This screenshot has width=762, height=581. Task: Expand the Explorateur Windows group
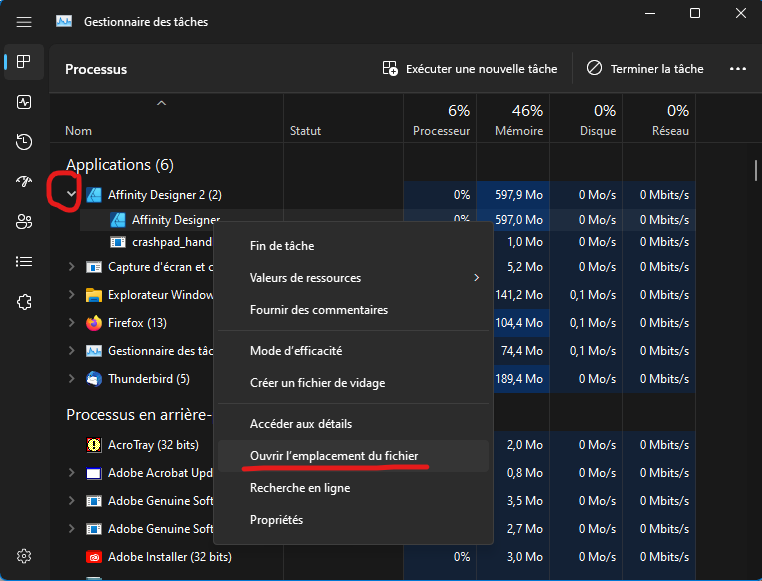click(71, 294)
